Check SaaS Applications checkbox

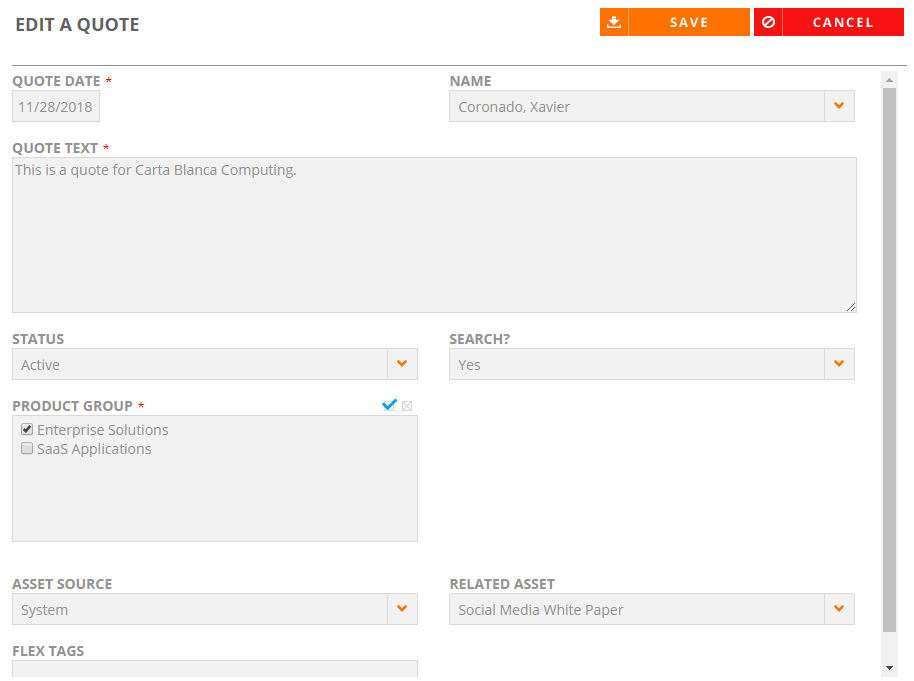pos(27,448)
